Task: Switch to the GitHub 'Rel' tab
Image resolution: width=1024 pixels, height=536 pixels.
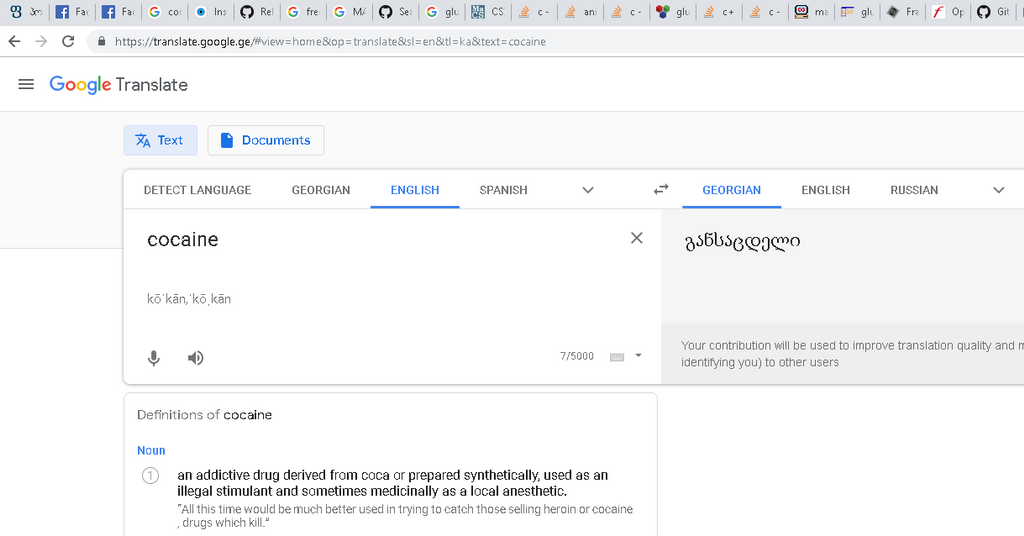Action: coord(257,12)
